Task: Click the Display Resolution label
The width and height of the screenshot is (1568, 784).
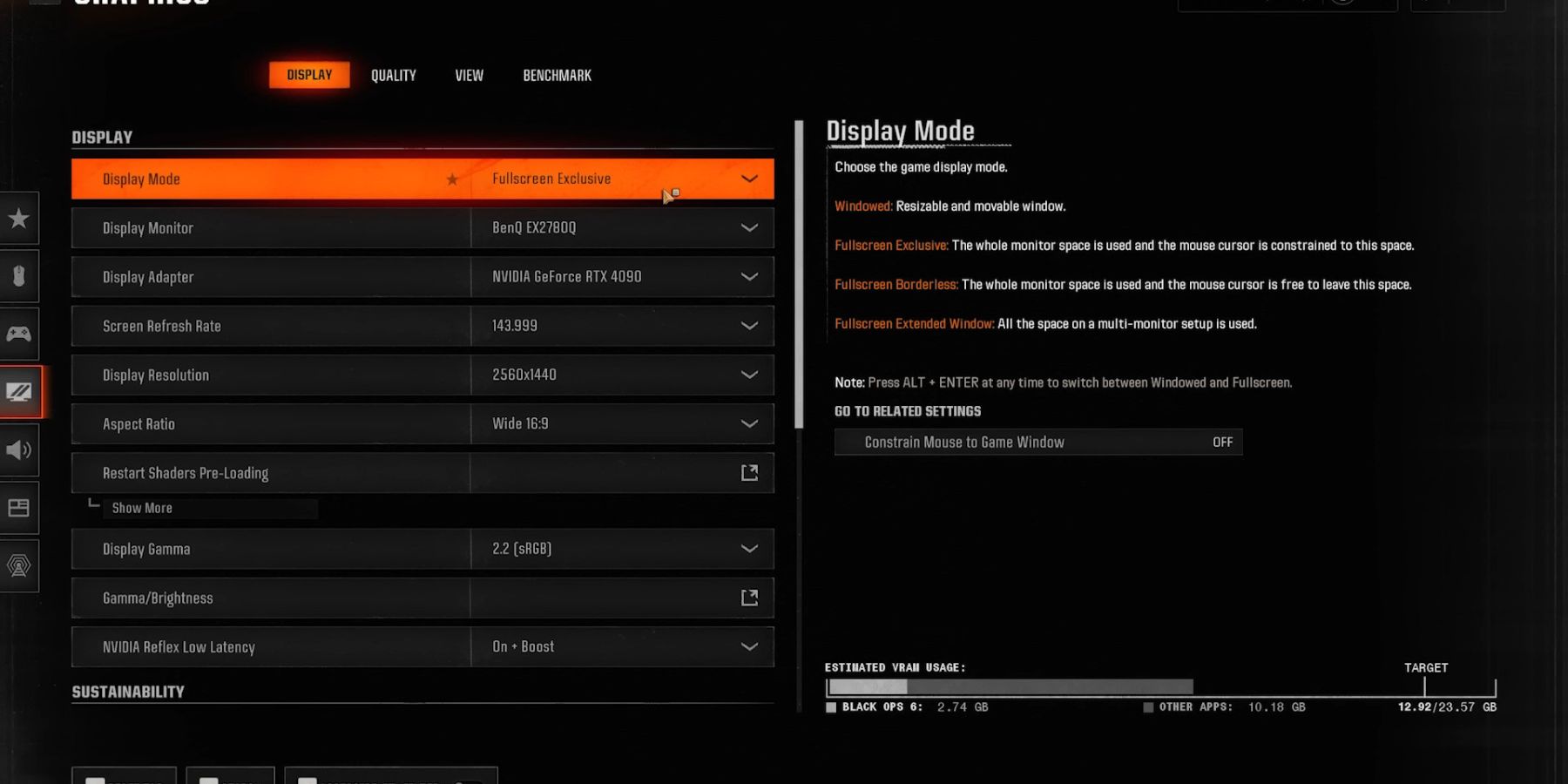Action: click(x=156, y=375)
